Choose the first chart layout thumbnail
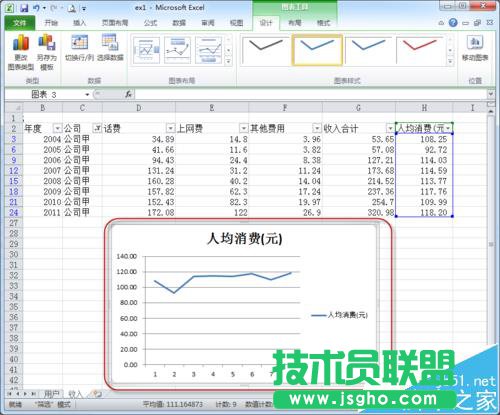The image size is (500, 415). click(146, 50)
